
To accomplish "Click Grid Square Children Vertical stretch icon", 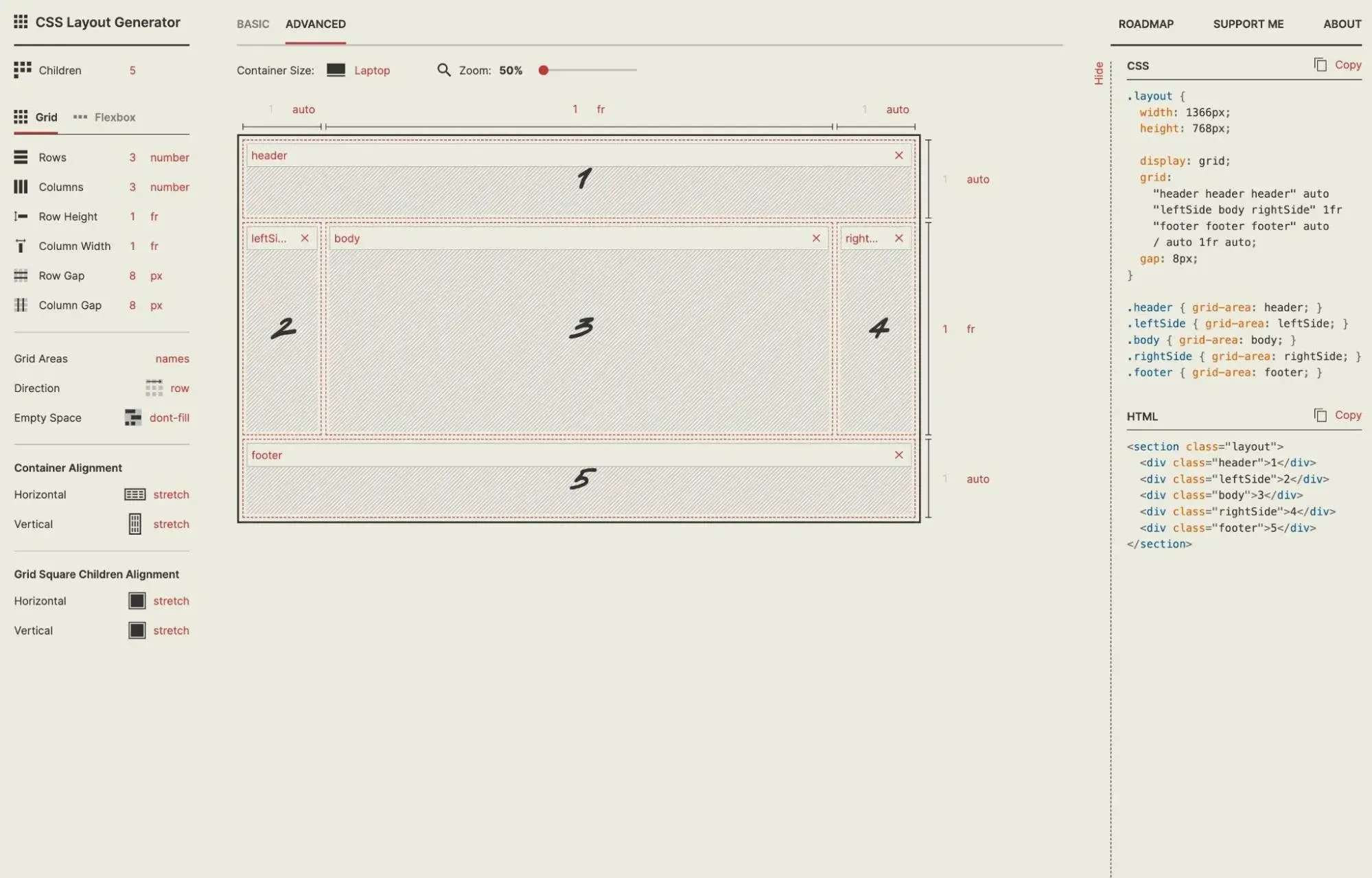I will (x=137, y=630).
